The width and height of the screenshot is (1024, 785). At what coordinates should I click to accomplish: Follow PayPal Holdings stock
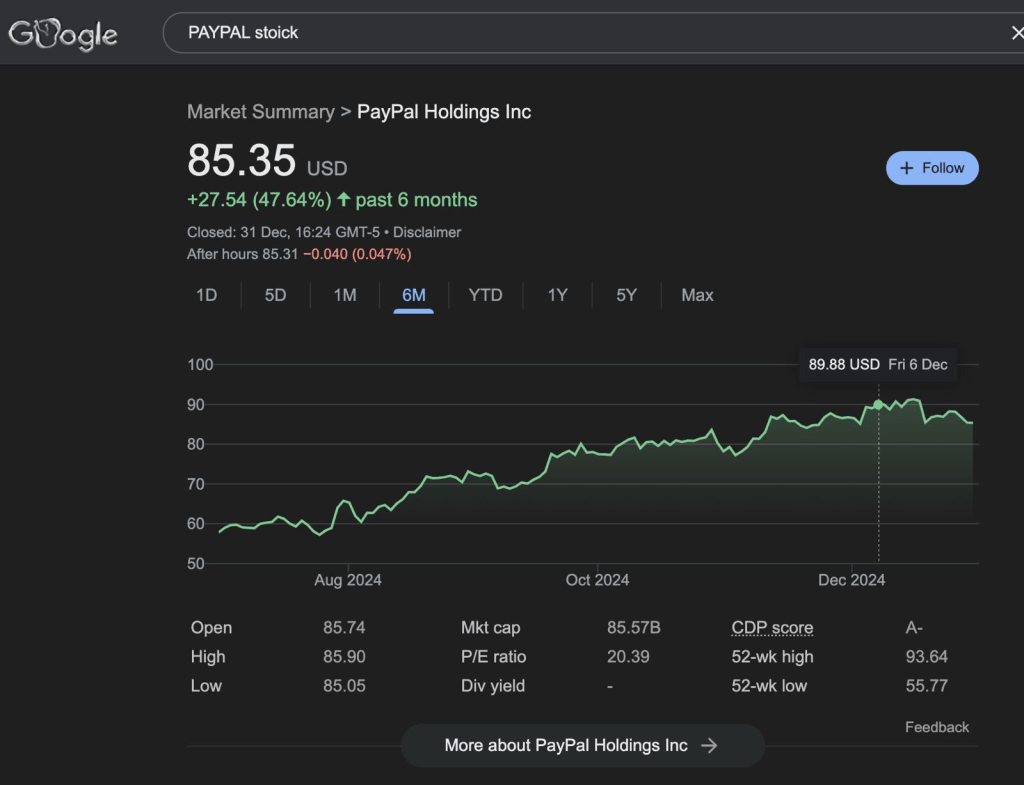point(932,168)
